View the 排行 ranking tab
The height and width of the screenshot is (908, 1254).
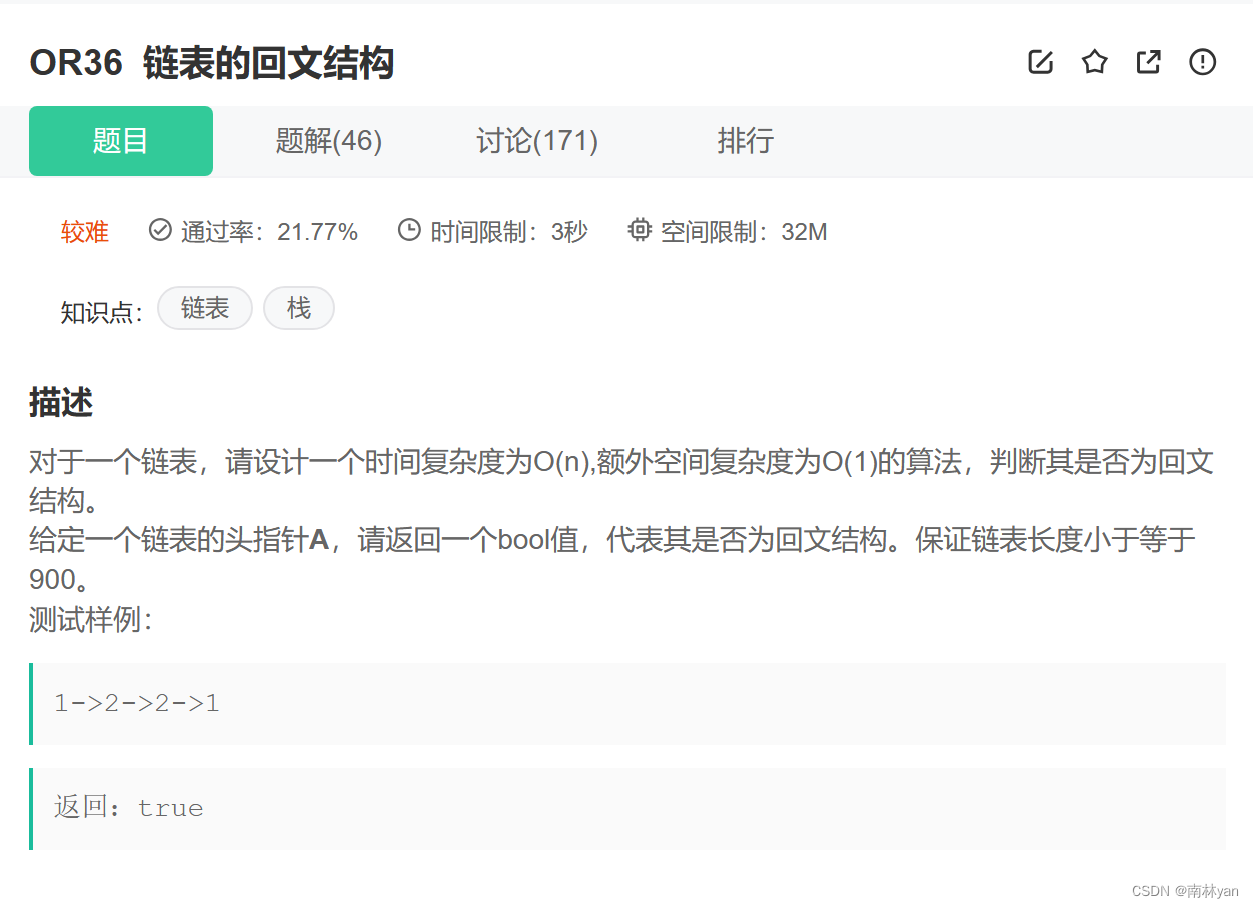745,141
